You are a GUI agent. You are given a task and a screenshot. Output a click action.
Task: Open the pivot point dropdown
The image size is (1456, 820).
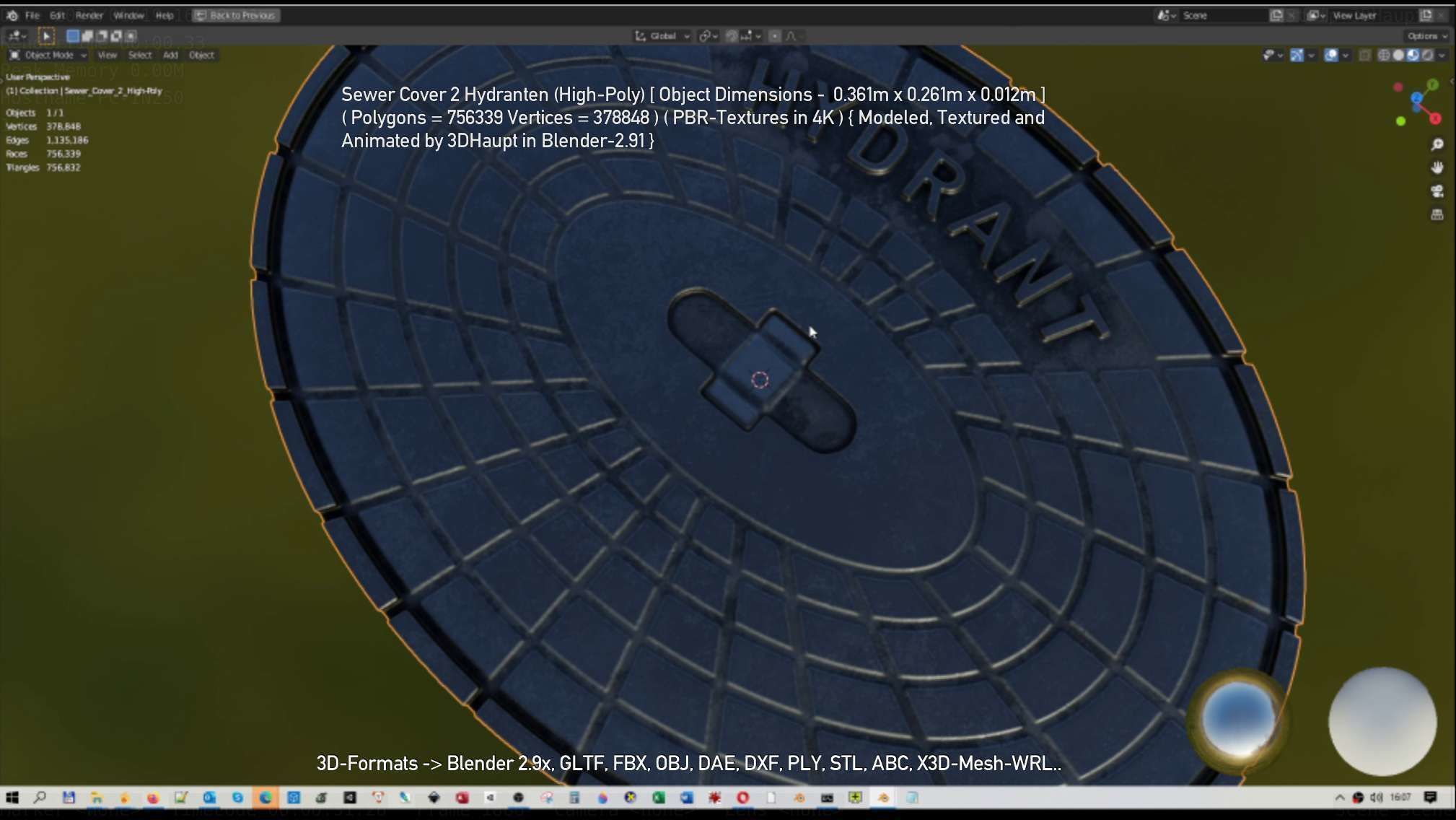(x=708, y=35)
